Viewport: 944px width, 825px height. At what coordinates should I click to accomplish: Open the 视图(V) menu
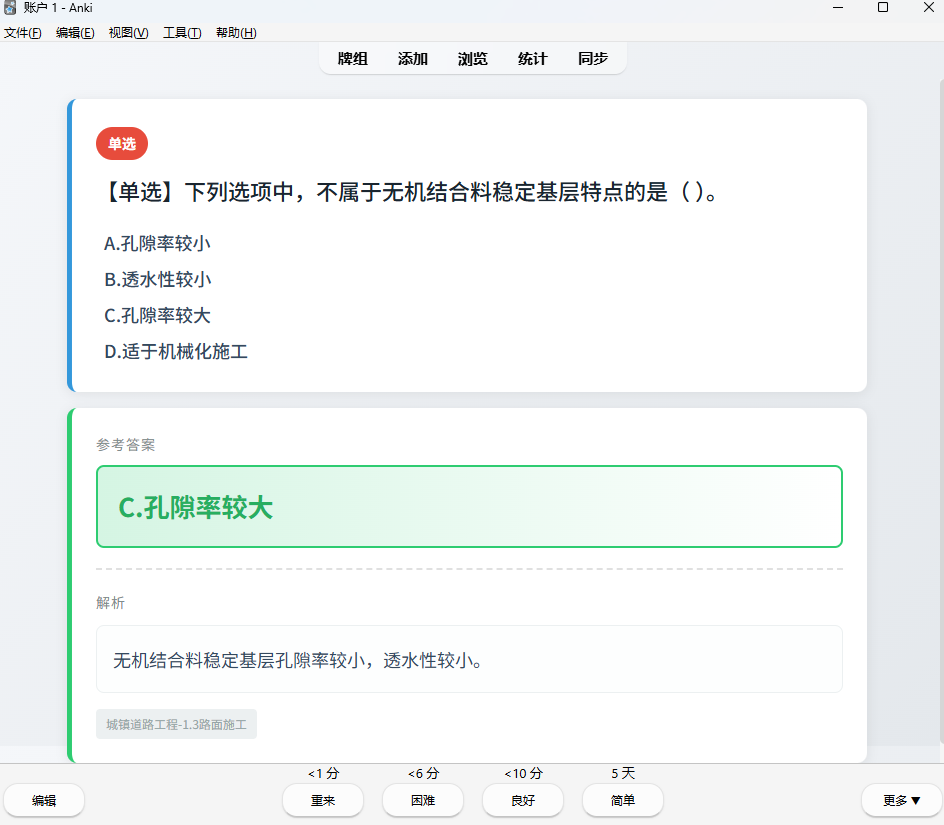[x=128, y=33]
